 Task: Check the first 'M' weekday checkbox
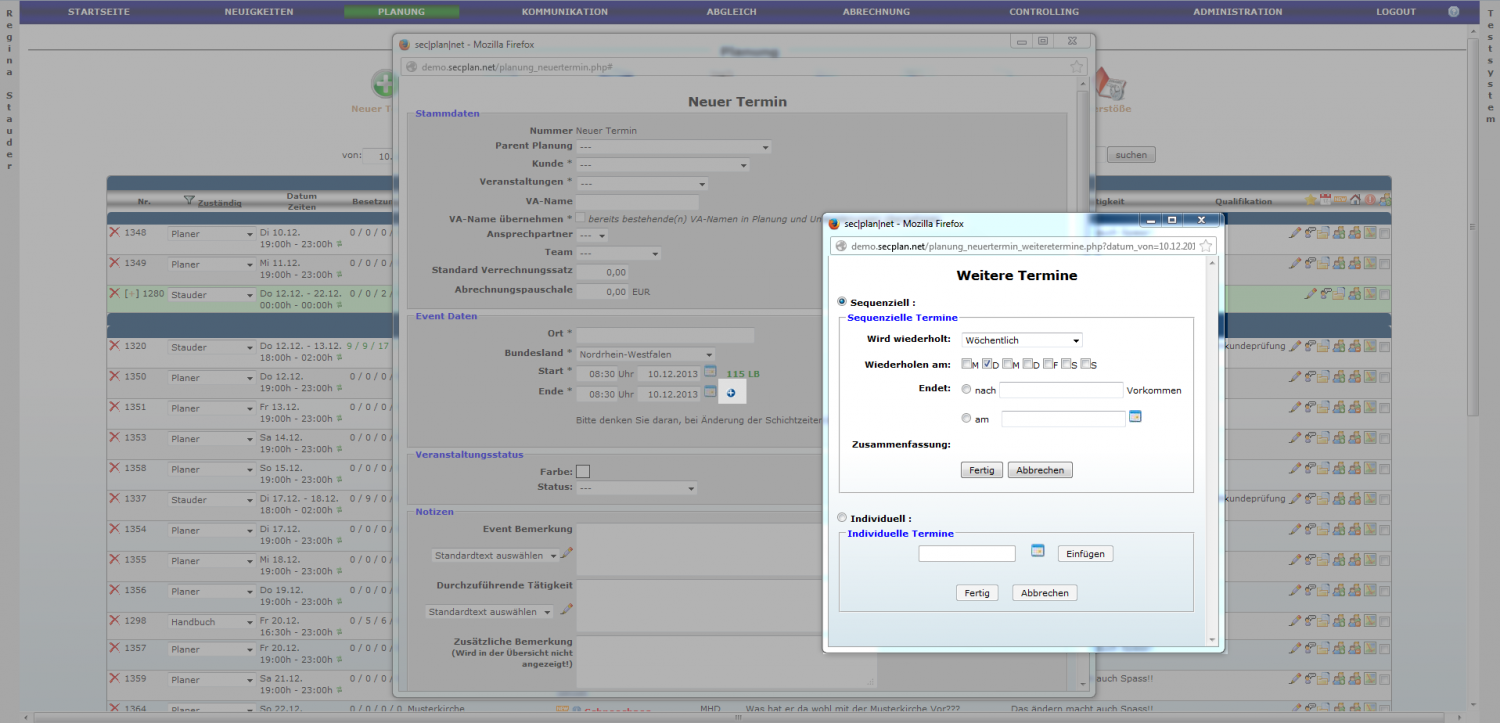(x=967, y=364)
